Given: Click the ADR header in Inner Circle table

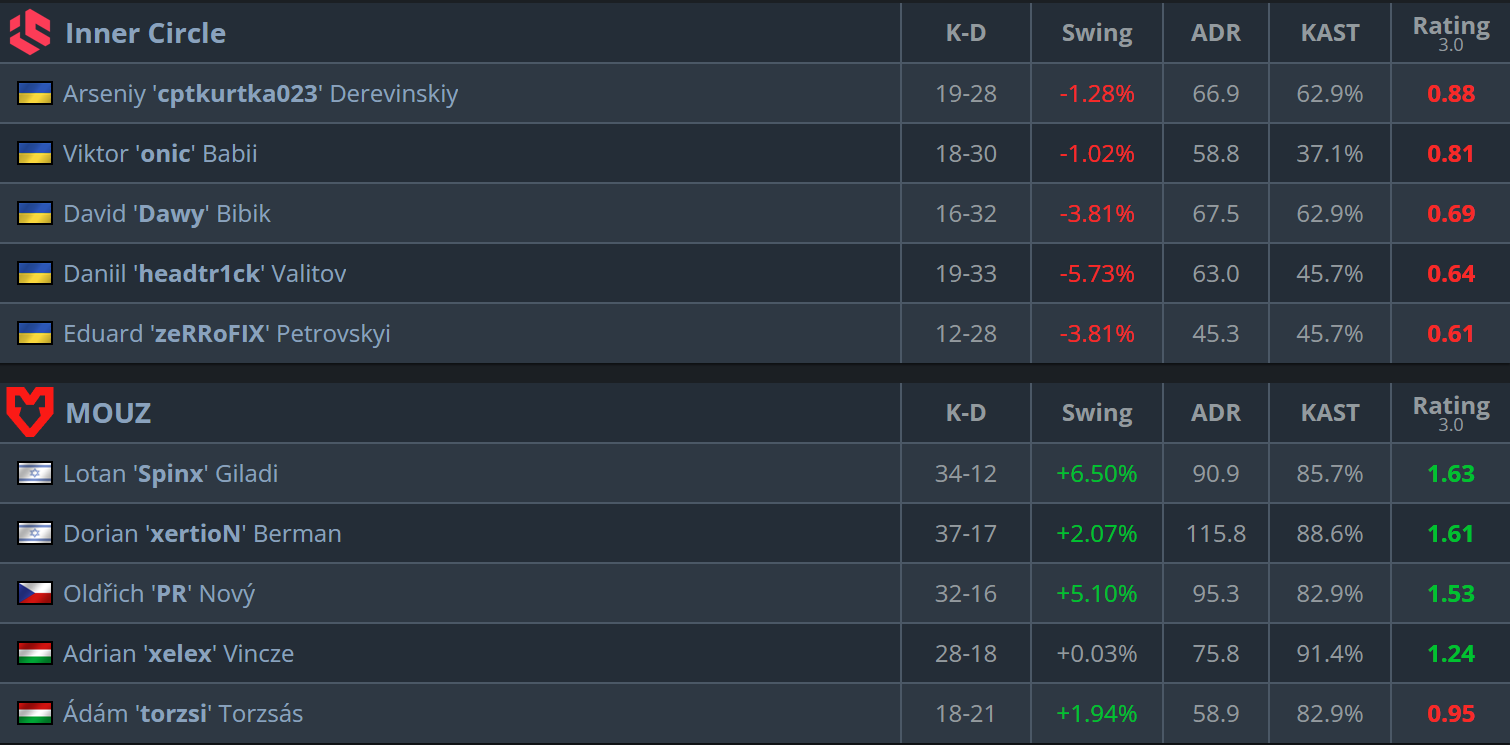Looking at the screenshot, I should 1216,33.
